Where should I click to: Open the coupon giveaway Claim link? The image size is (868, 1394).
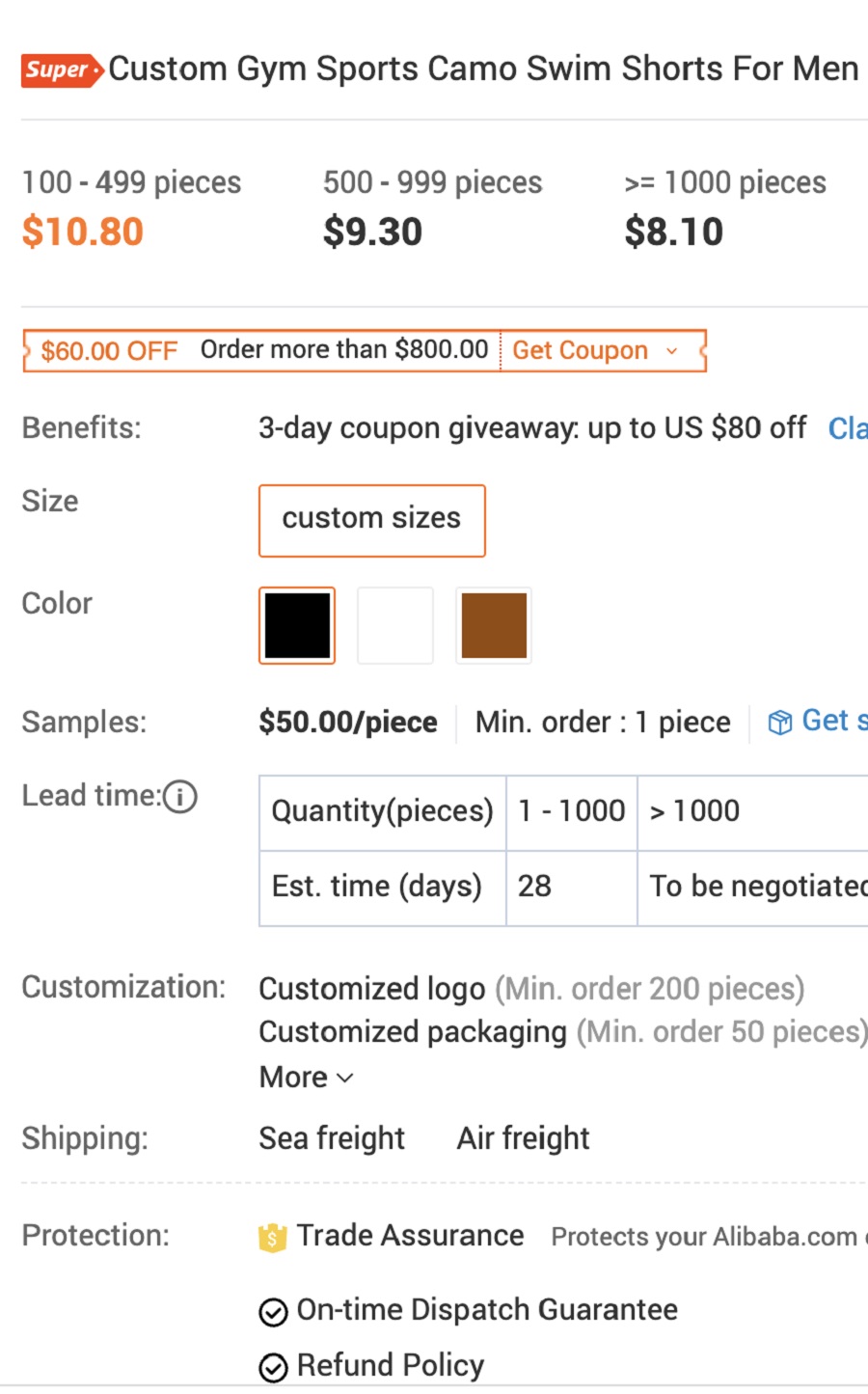coord(847,428)
